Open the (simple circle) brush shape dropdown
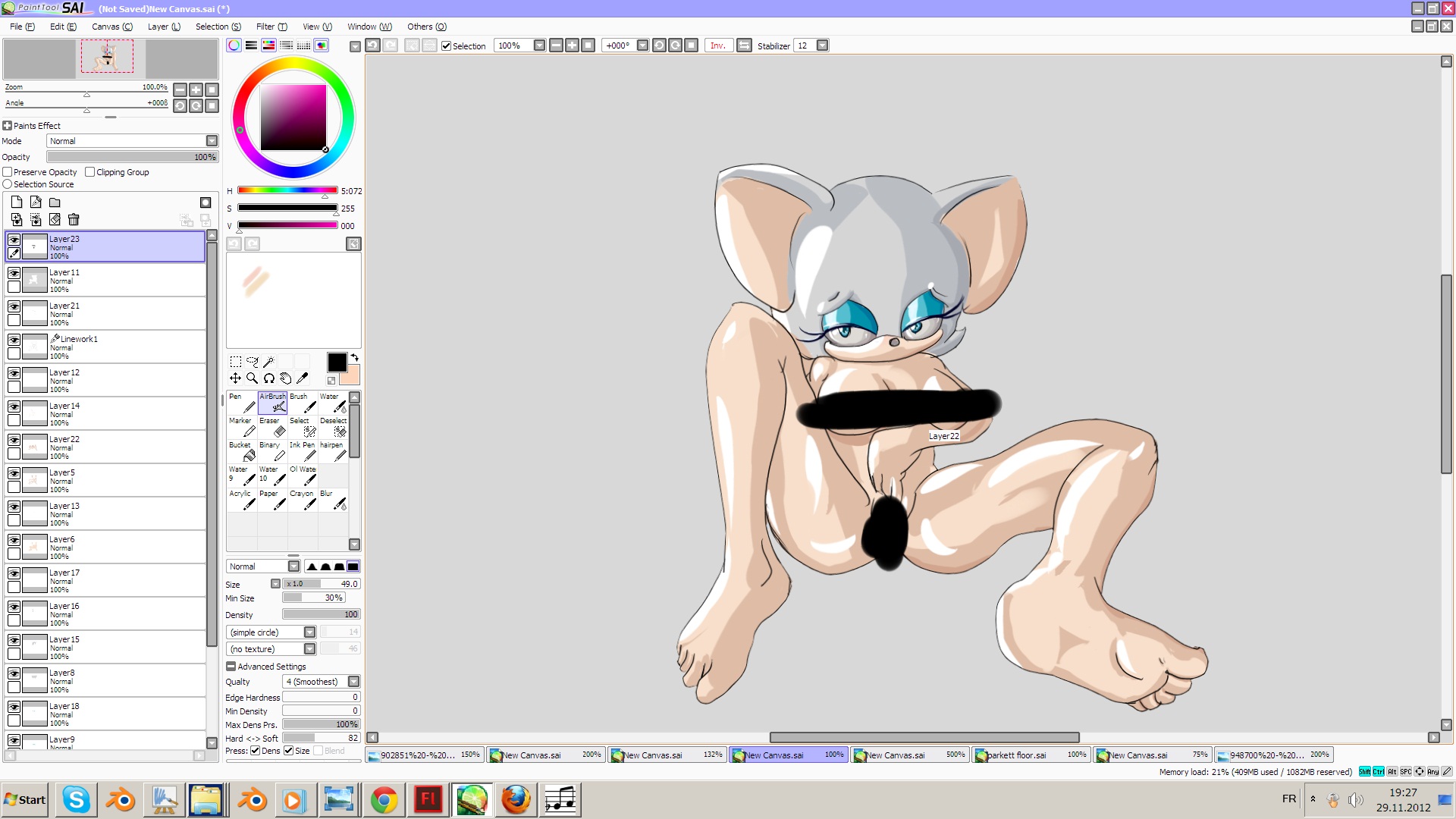1456x819 pixels. (309, 631)
